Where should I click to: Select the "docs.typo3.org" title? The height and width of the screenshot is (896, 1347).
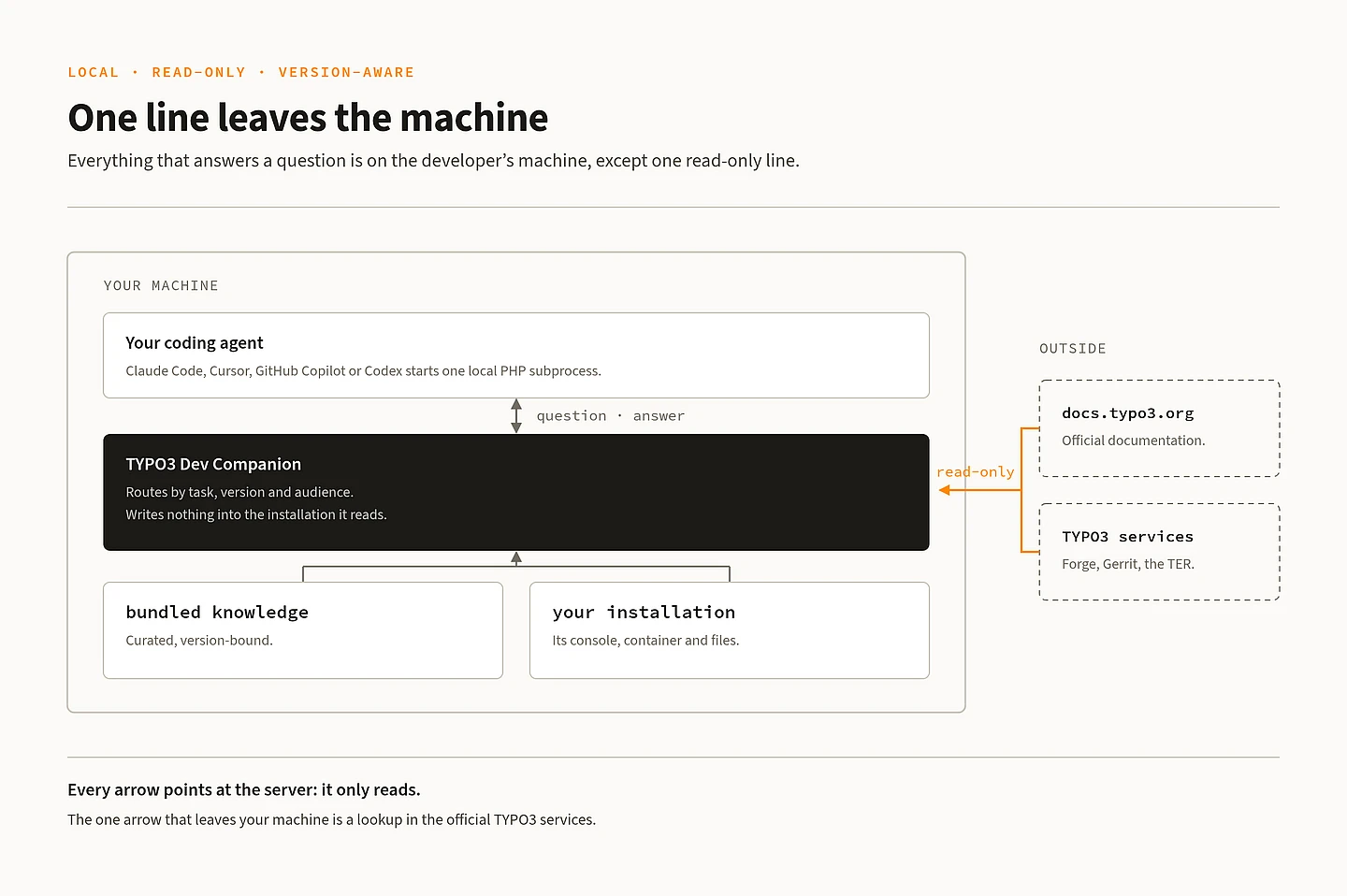(x=1128, y=413)
